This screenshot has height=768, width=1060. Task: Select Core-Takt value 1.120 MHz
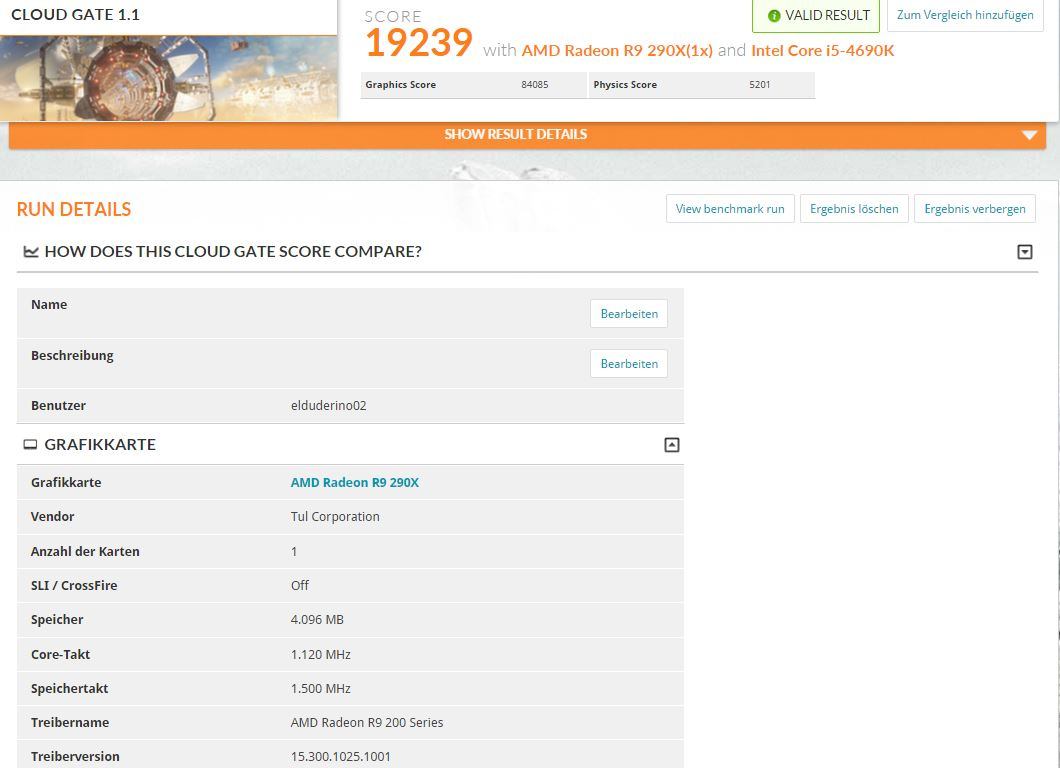(x=320, y=654)
